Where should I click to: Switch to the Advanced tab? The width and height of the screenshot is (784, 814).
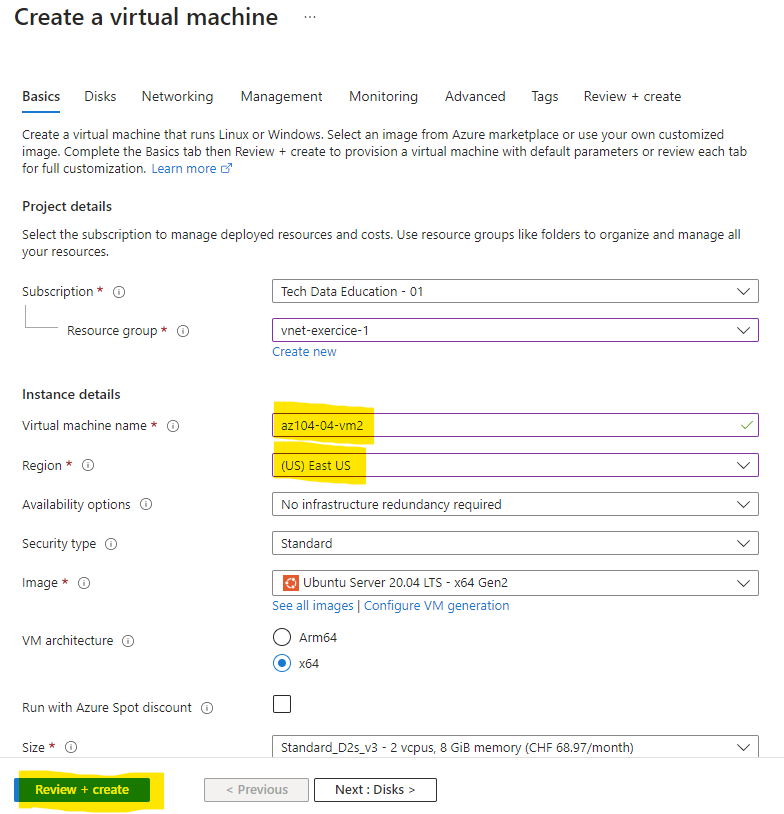475,97
